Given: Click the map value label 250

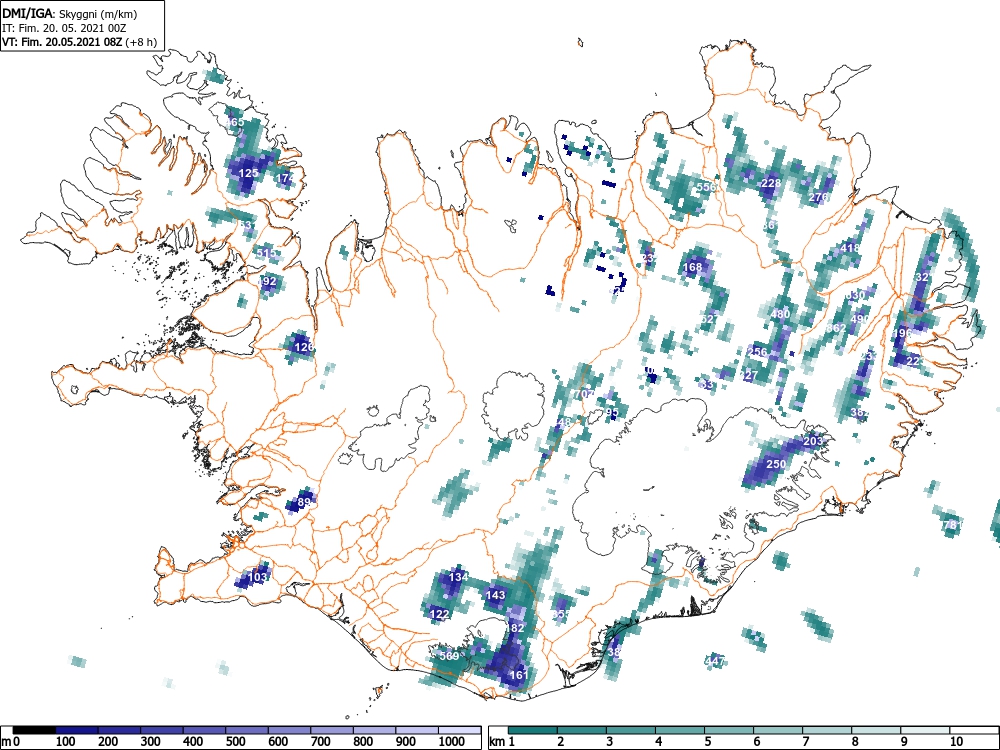Looking at the screenshot, I should (776, 464).
